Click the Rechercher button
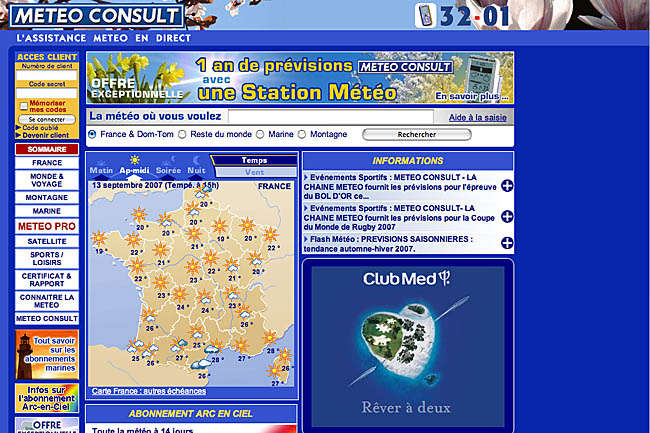This screenshot has height=433, width=650. pos(417,134)
